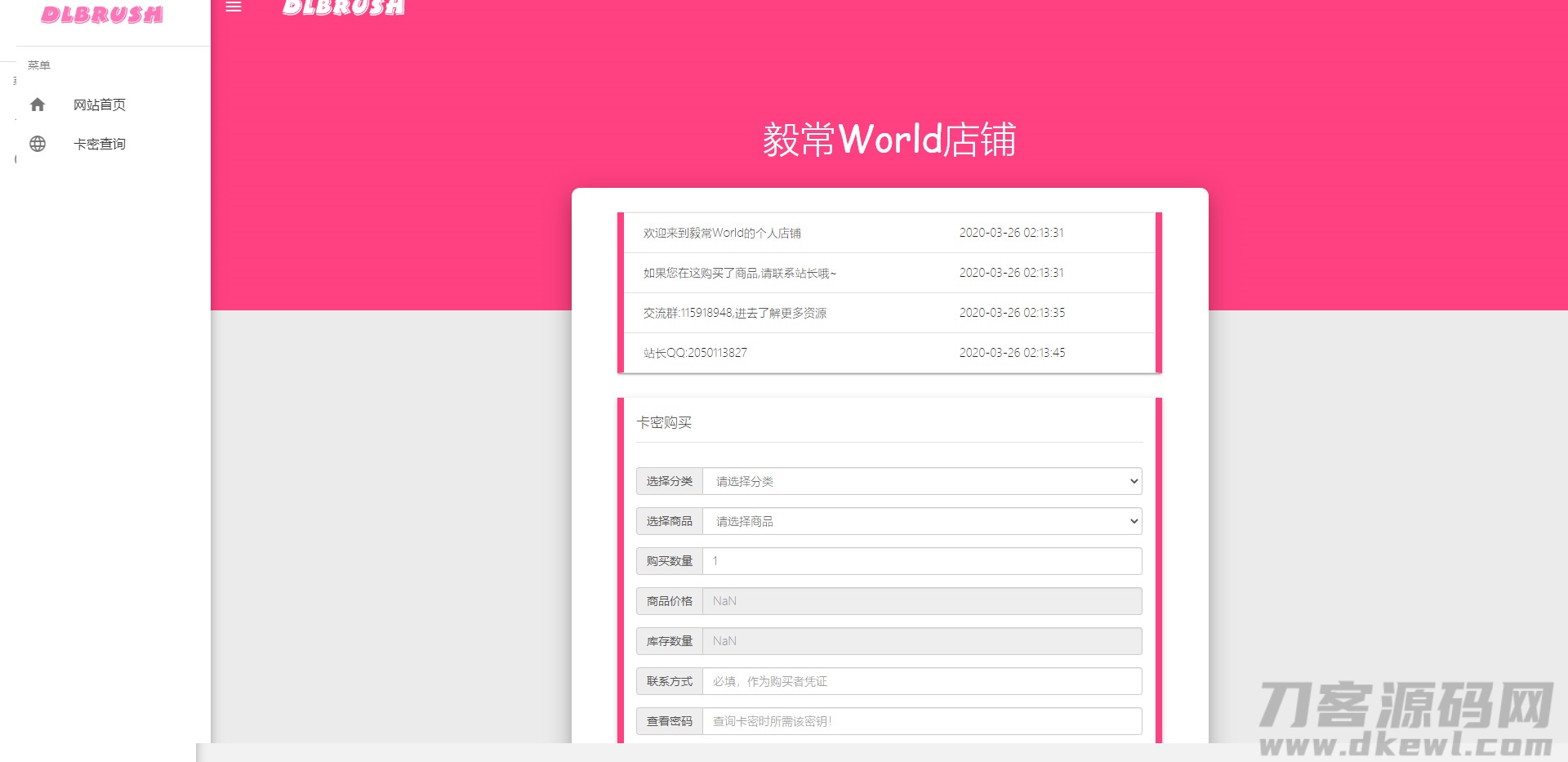Viewport: 1568px width, 762px height.
Task: Select 网站首页 from the sidebar menu
Action: (x=99, y=105)
